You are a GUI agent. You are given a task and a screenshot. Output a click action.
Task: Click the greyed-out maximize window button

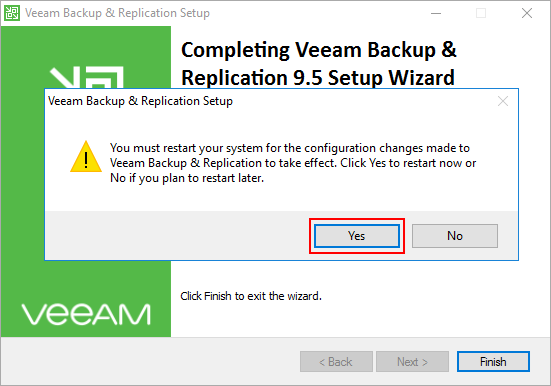pos(481,13)
